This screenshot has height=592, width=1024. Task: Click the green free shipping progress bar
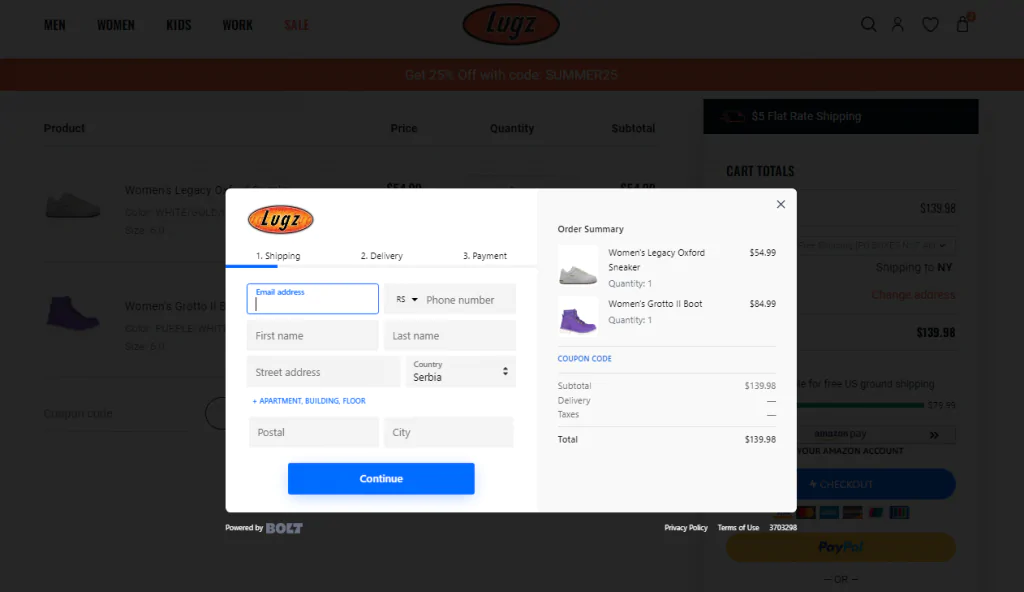[x=862, y=404]
